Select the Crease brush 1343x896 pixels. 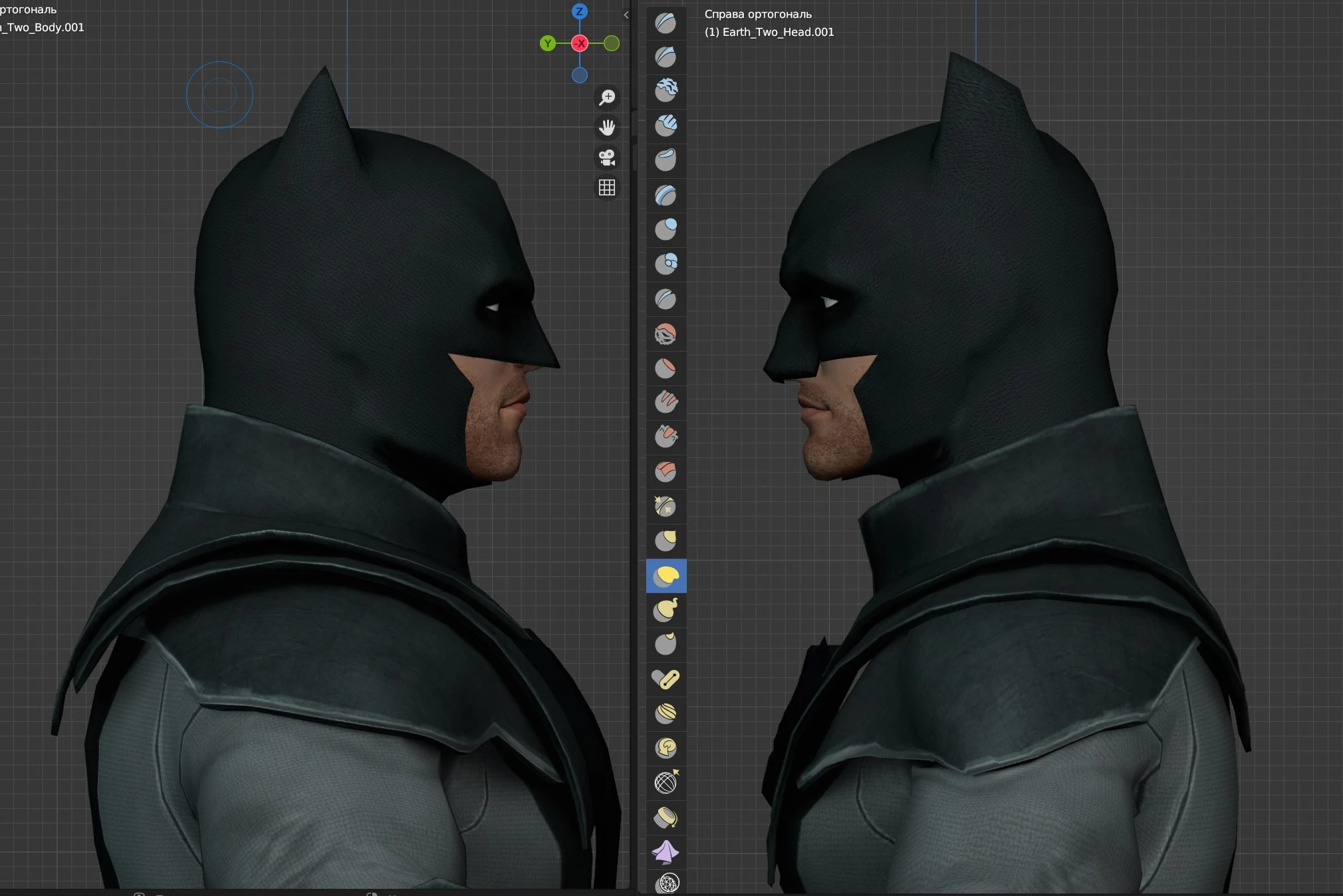pyautogui.click(x=667, y=299)
